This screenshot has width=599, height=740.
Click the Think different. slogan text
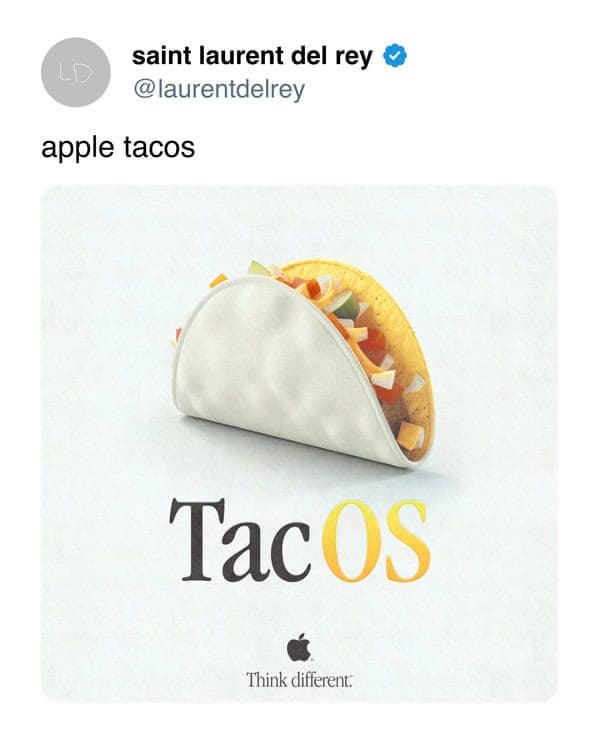(x=299, y=680)
